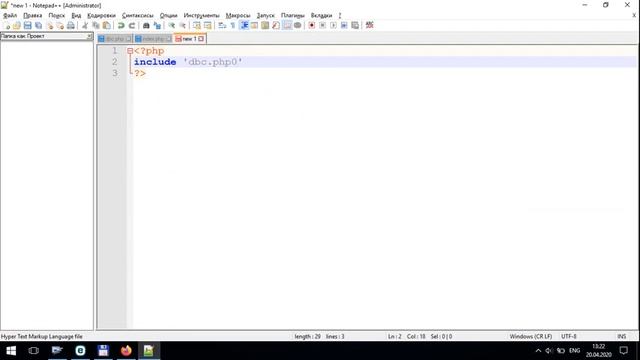
Task: Show hidden system tray icons
Action: pyautogui.click(x=538, y=351)
